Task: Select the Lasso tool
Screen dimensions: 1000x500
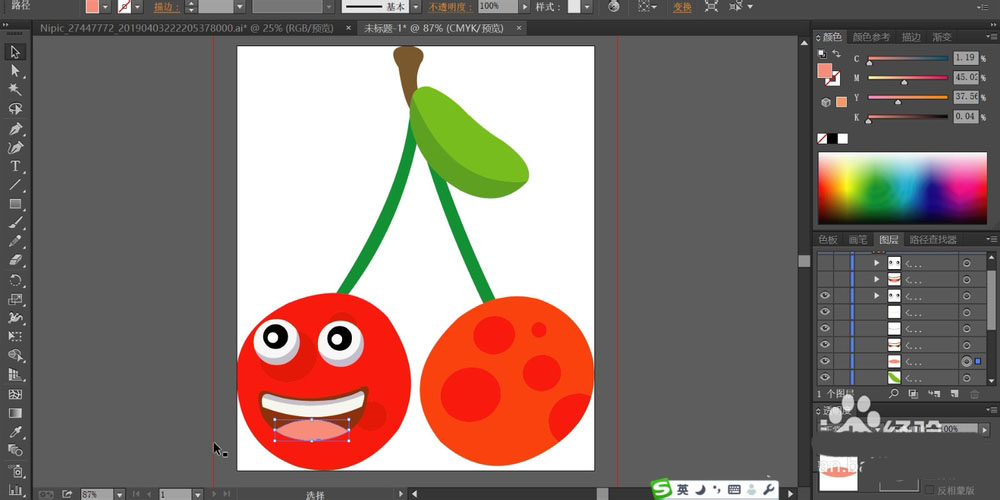Action: [15, 109]
